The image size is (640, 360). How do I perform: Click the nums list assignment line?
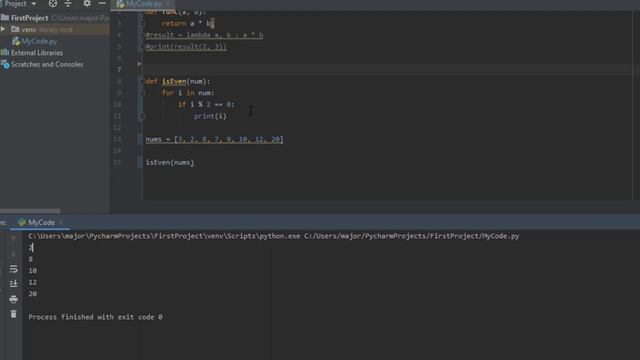[x=214, y=140]
